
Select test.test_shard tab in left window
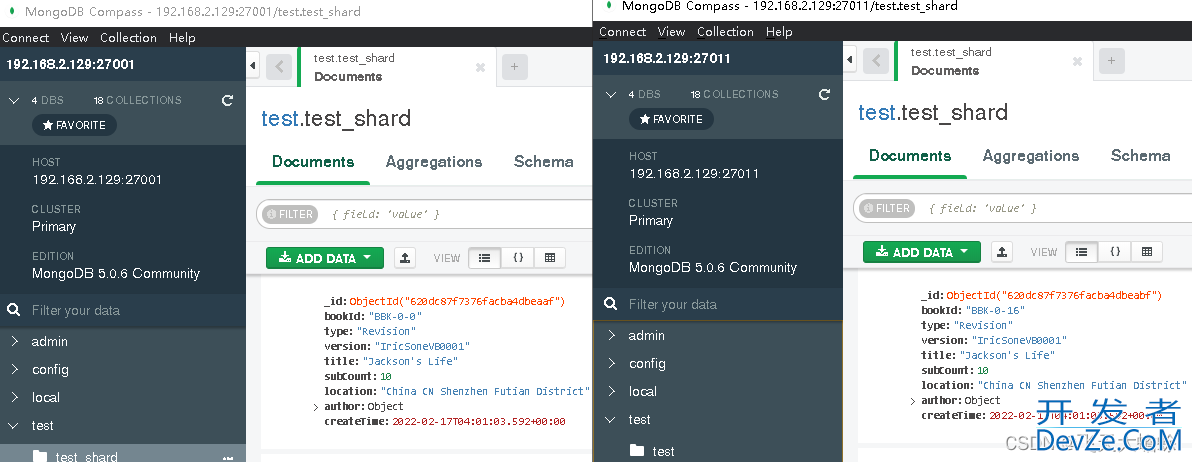tap(397, 67)
